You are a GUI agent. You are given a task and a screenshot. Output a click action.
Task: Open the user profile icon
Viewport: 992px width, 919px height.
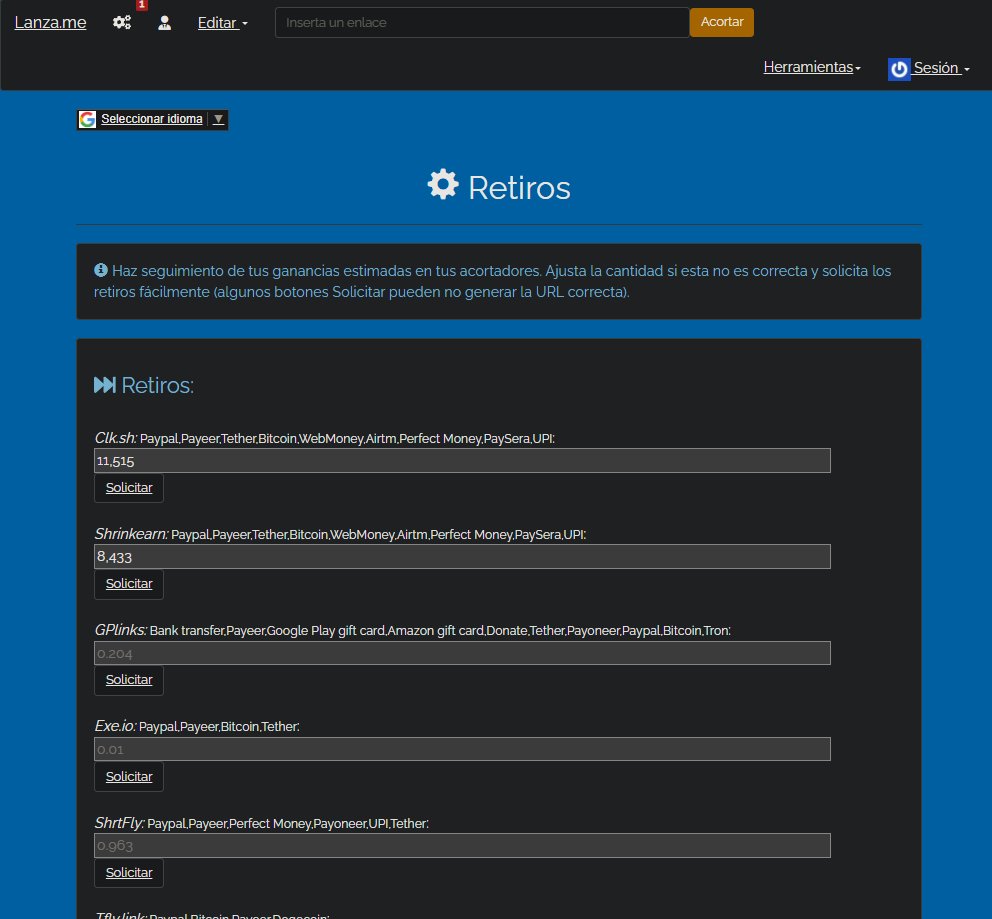pos(164,23)
